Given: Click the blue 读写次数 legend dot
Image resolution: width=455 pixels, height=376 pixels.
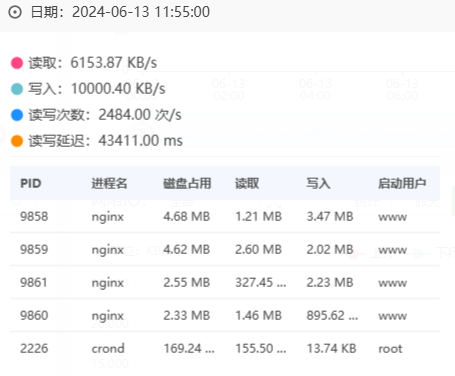Looking at the screenshot, I should [17, 115].
